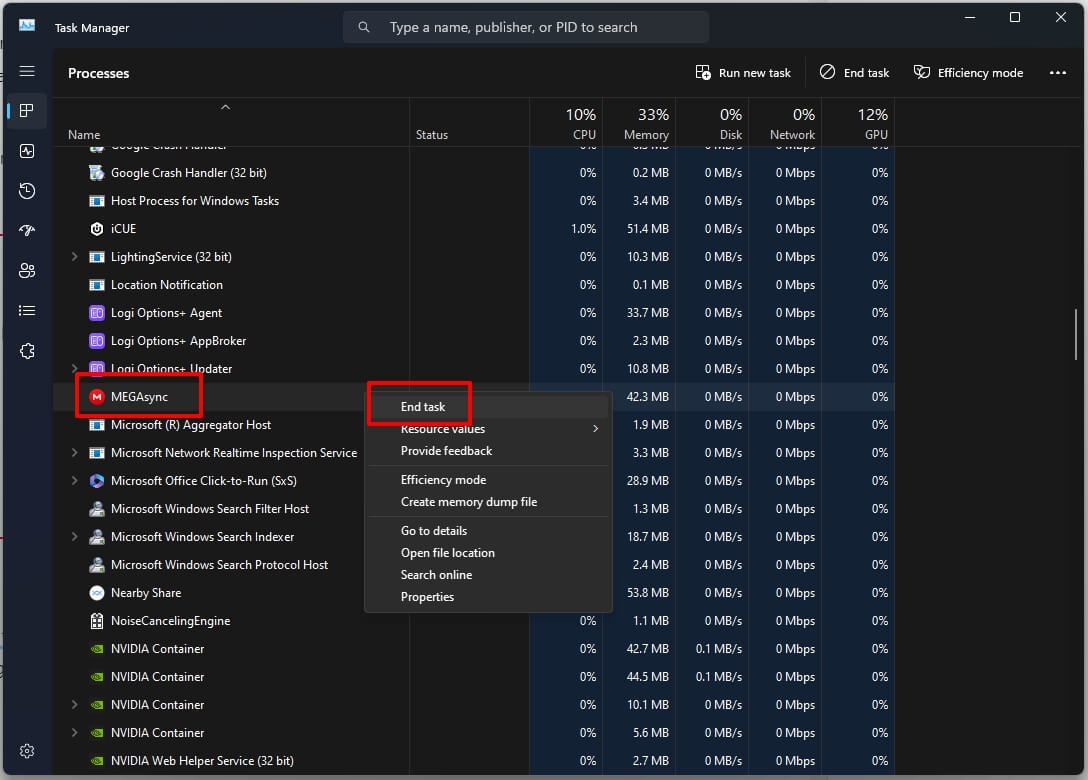
Task: Open the App history icon in sidebar
Action: pyautogui.click(x=27, y=191)
